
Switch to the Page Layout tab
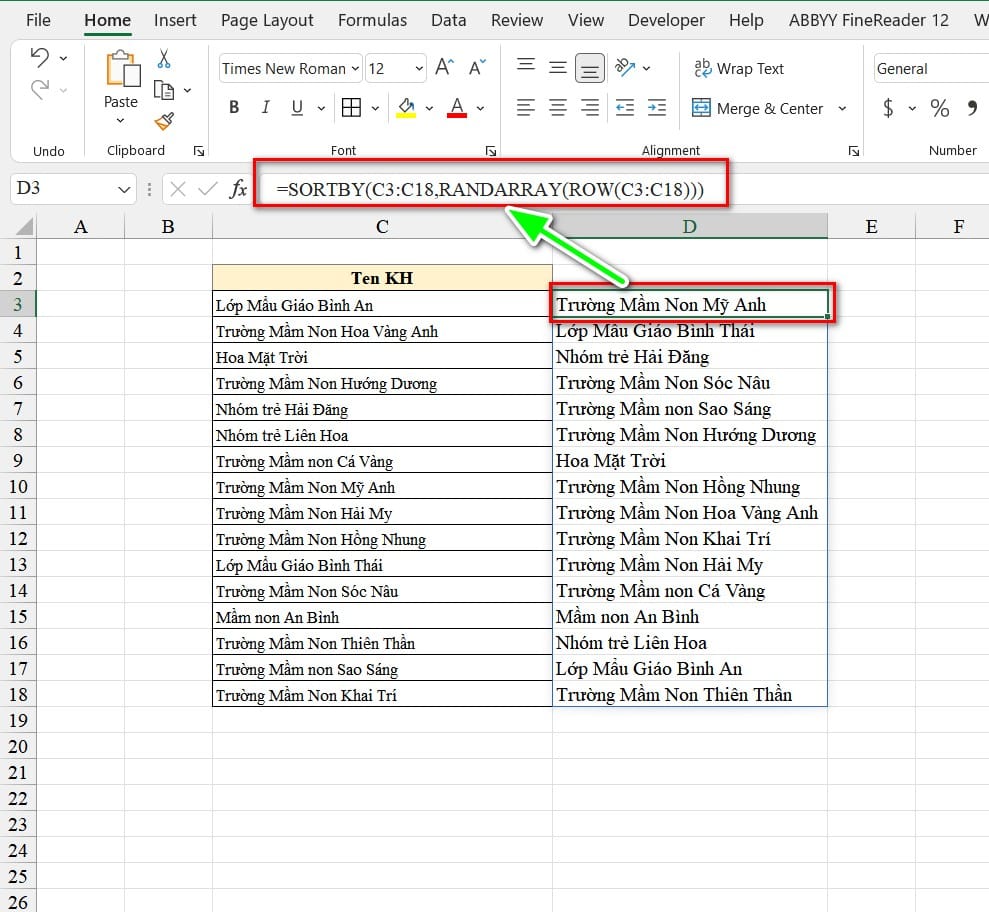pyautogui.click(x=267, y=20)
